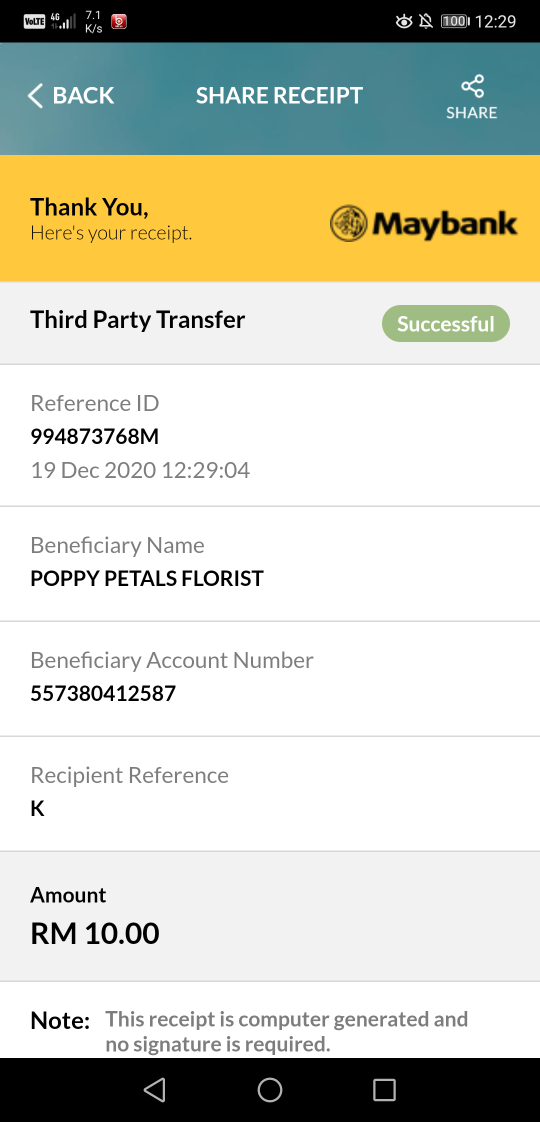This screenshot has width=540, height=1122.
Task: Select reference ID 994873768M
Action: point(94,436)
